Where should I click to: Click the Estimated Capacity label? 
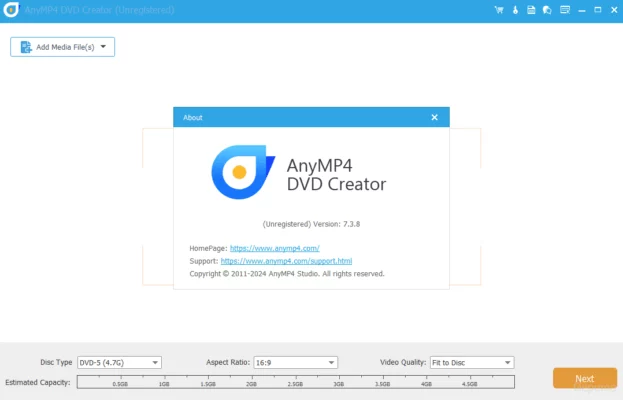[x=38, y=382]
